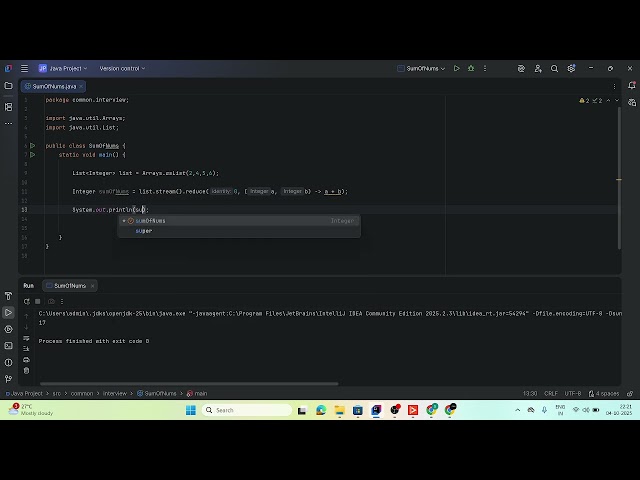Choose sumOfNums from completion popup
This screenshot has width=640, height=480.
coord(239,221)
